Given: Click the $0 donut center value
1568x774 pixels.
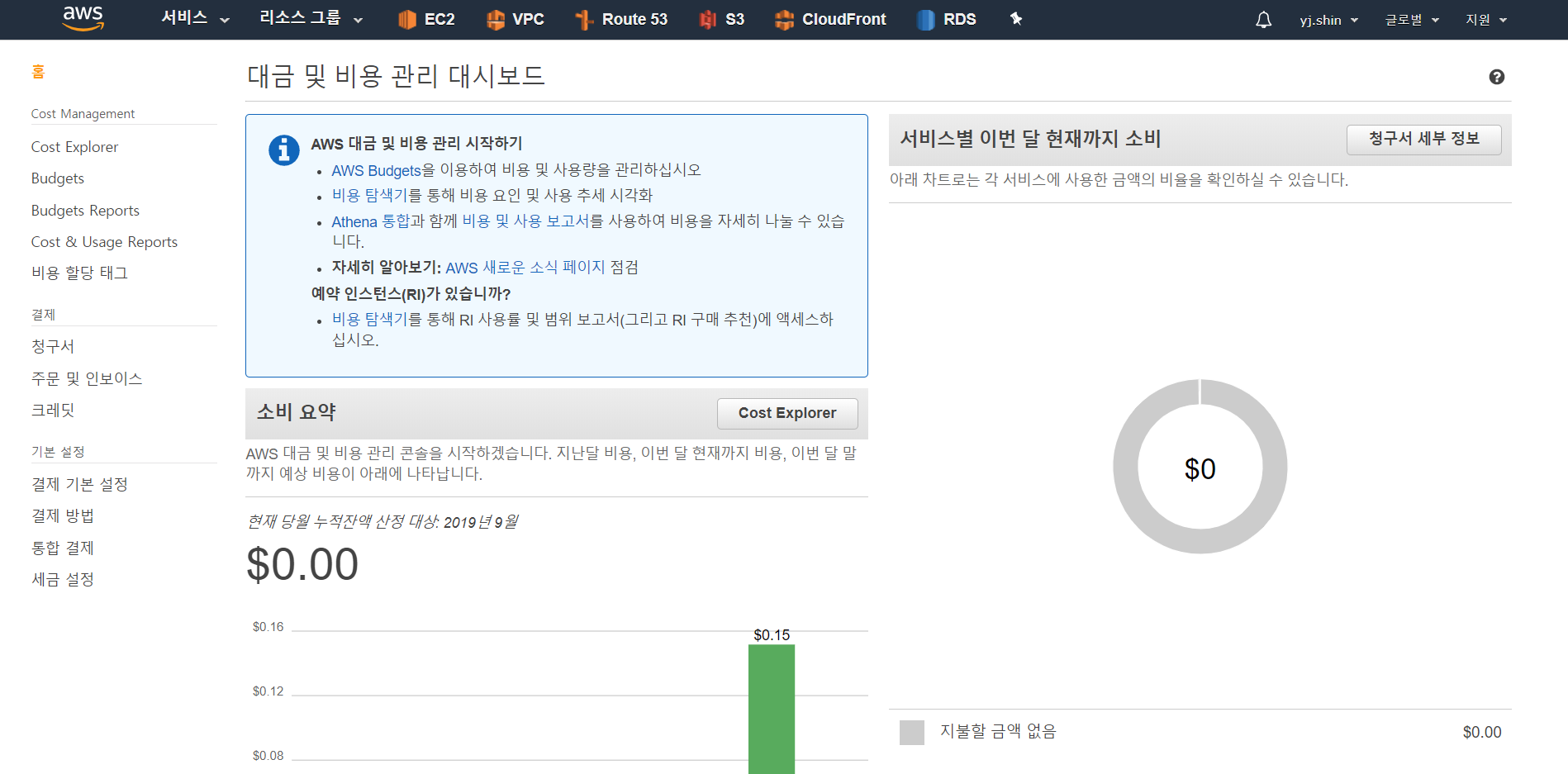Looking at the screenshot, I should pos(1200,469).
